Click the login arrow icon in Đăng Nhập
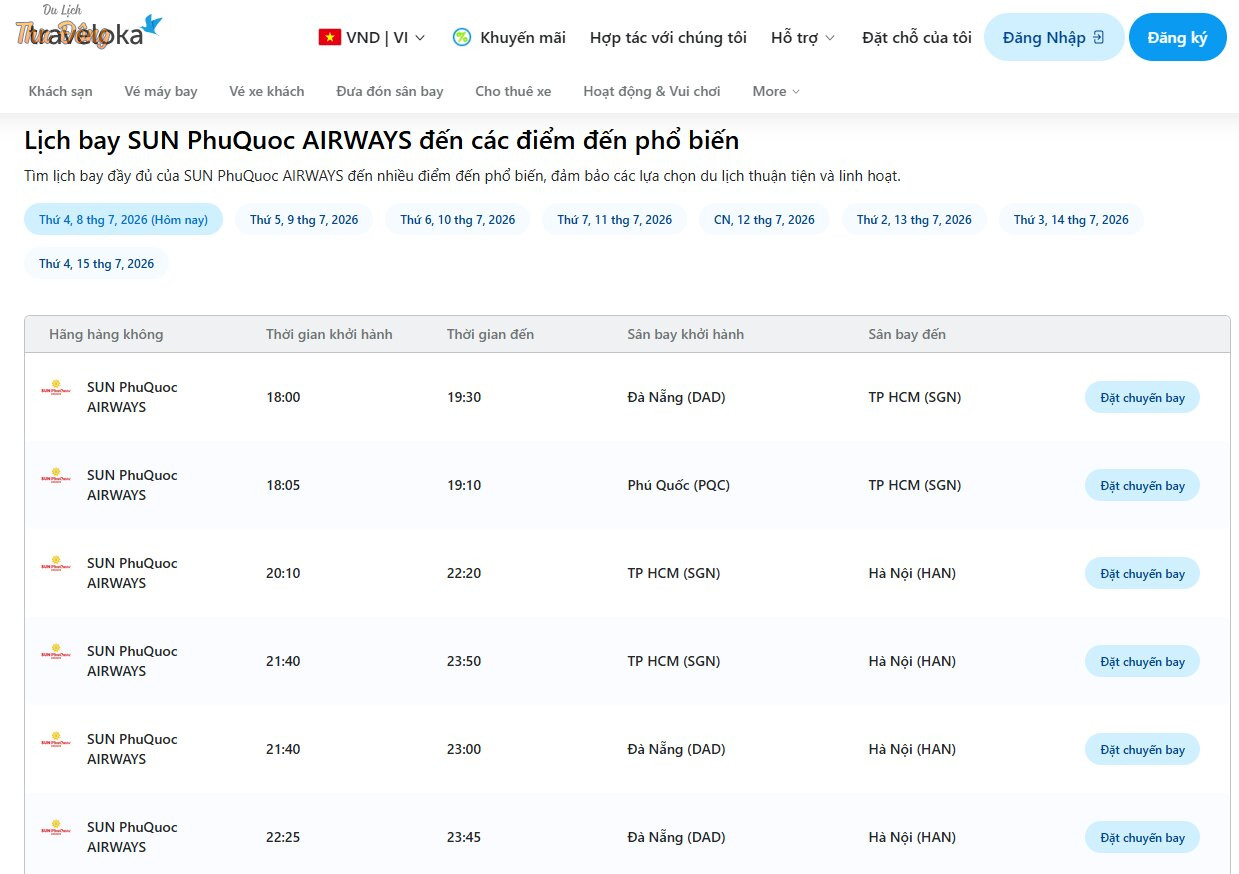The image size is (1239, 874). pyautogui.click(x=1099, y=37)
